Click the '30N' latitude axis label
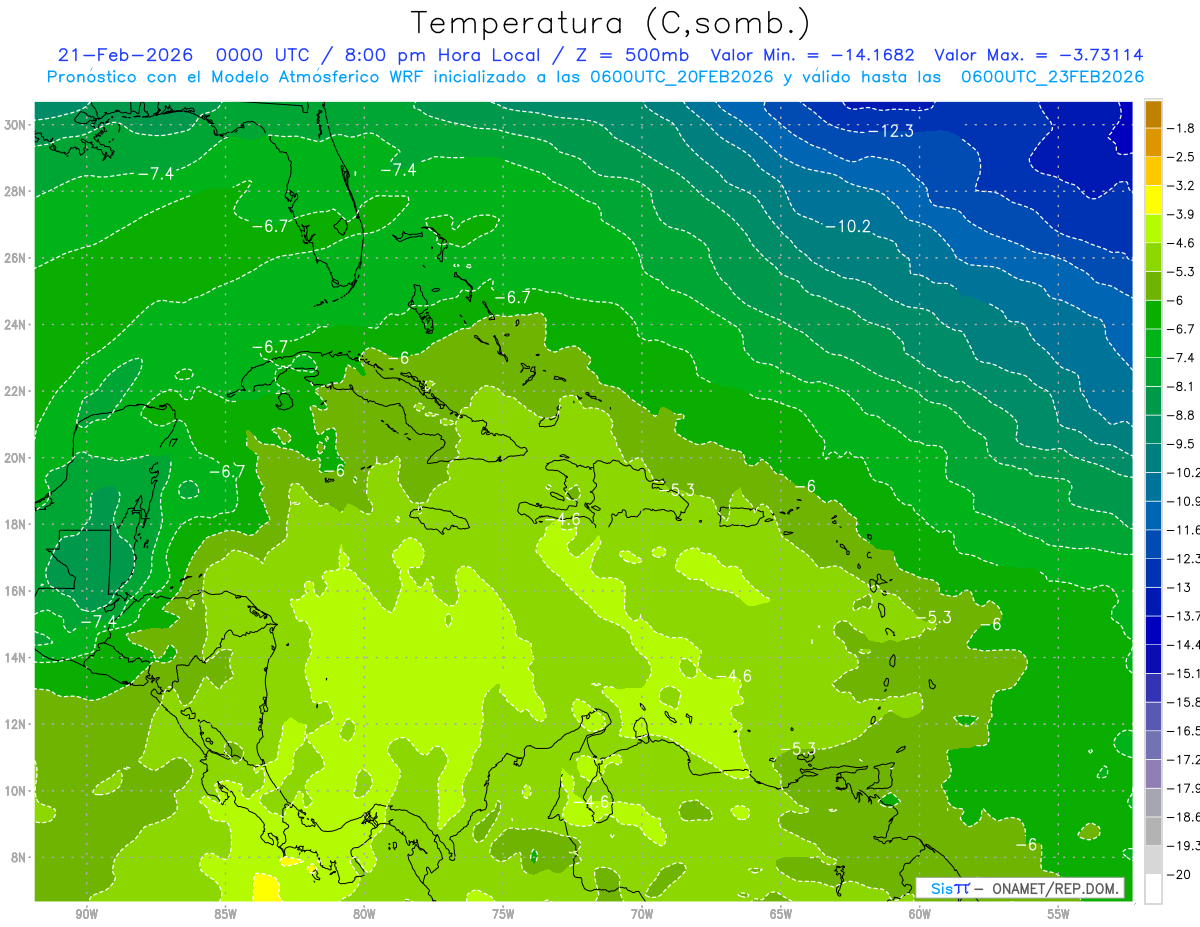Image resolution: width=1200 pixels, height=927 pixels. tap(17, 125)
